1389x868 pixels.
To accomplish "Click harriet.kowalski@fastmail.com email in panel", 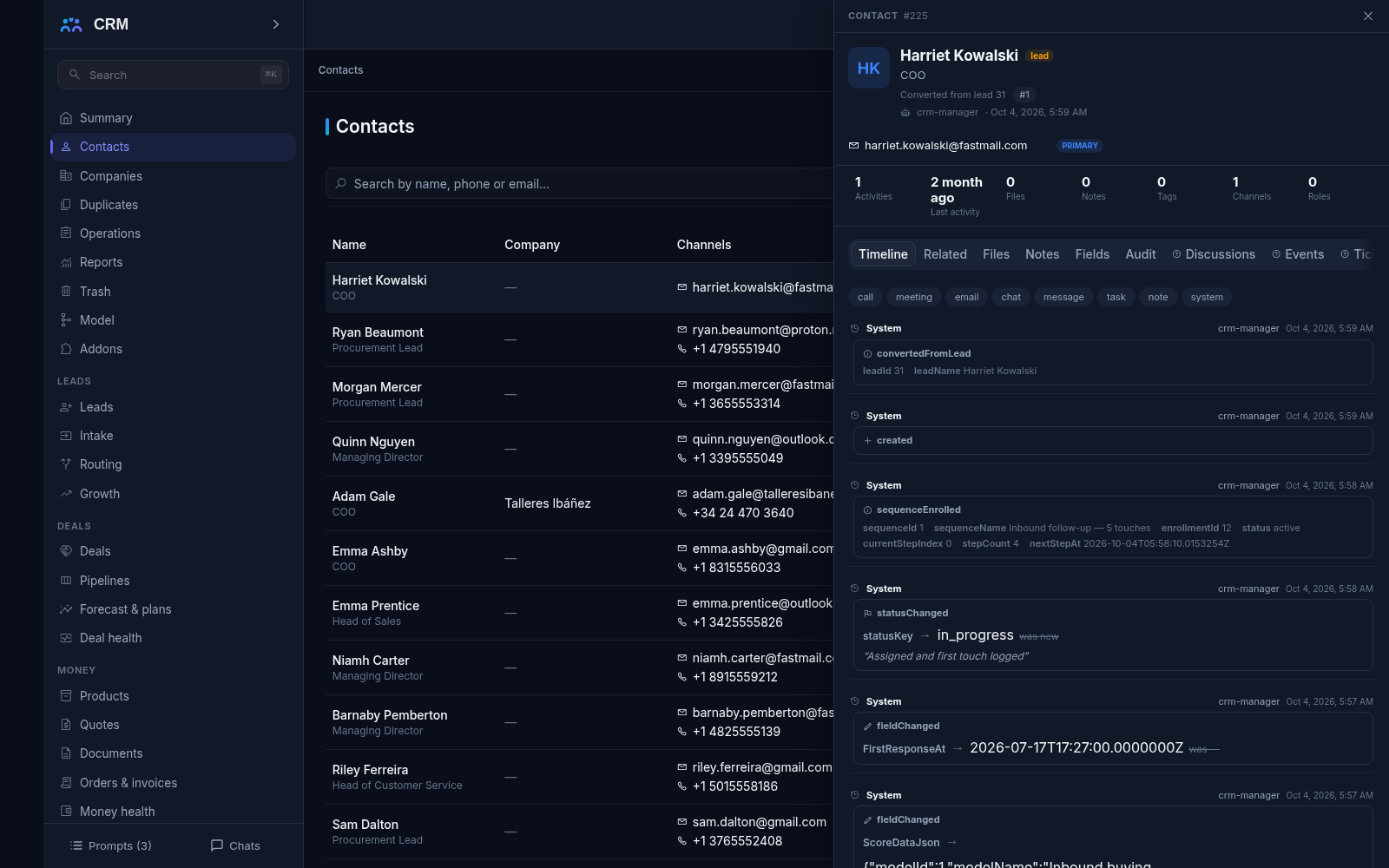I will click(945, 146).
